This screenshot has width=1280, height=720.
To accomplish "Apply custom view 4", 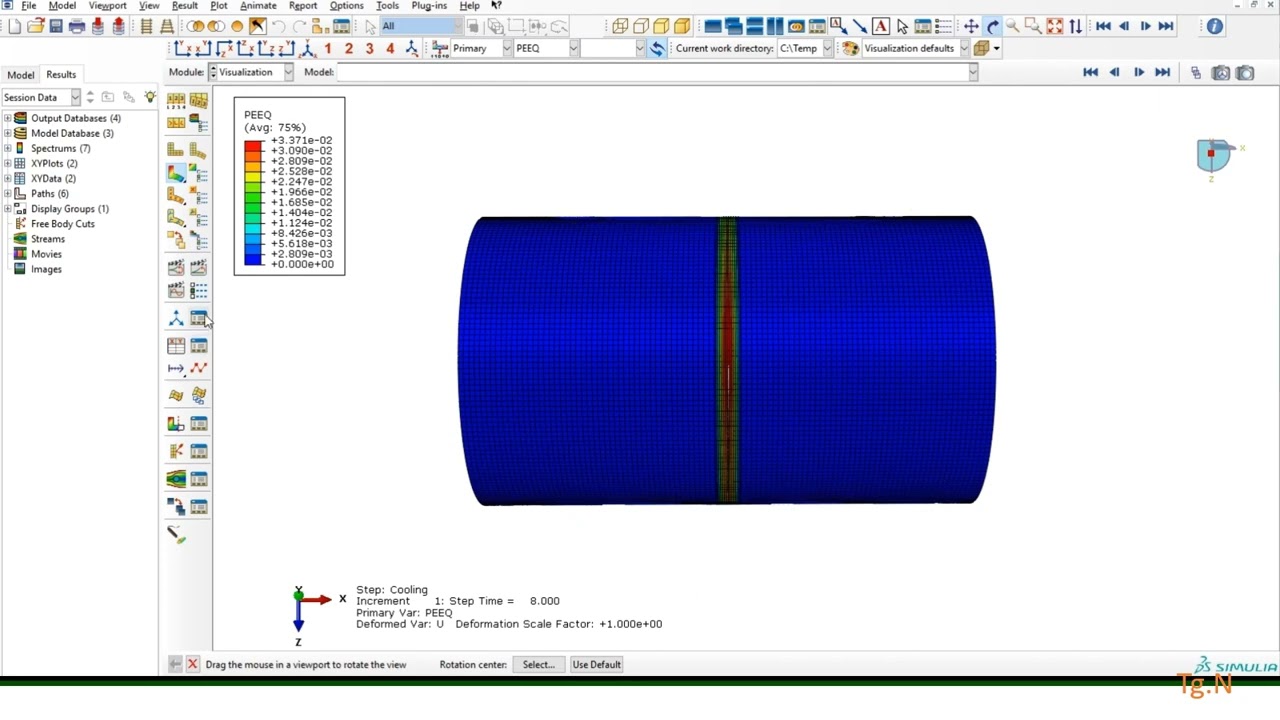I will point(390,48).
